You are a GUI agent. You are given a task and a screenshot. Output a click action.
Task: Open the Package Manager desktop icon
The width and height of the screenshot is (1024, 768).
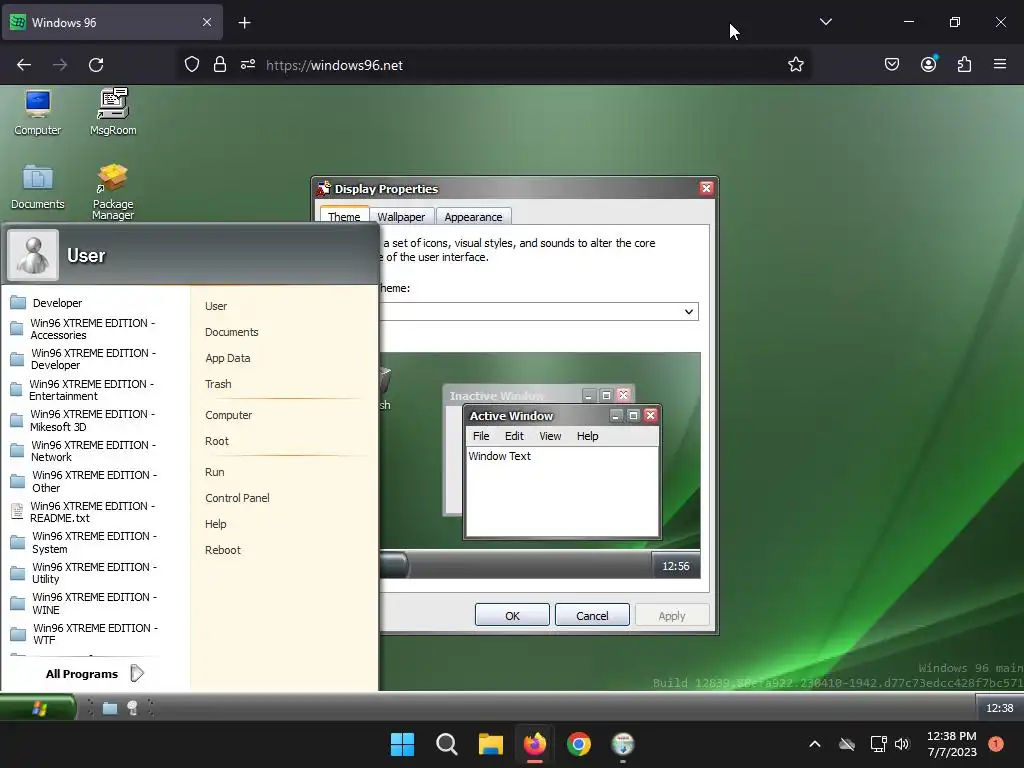point(112,191)
